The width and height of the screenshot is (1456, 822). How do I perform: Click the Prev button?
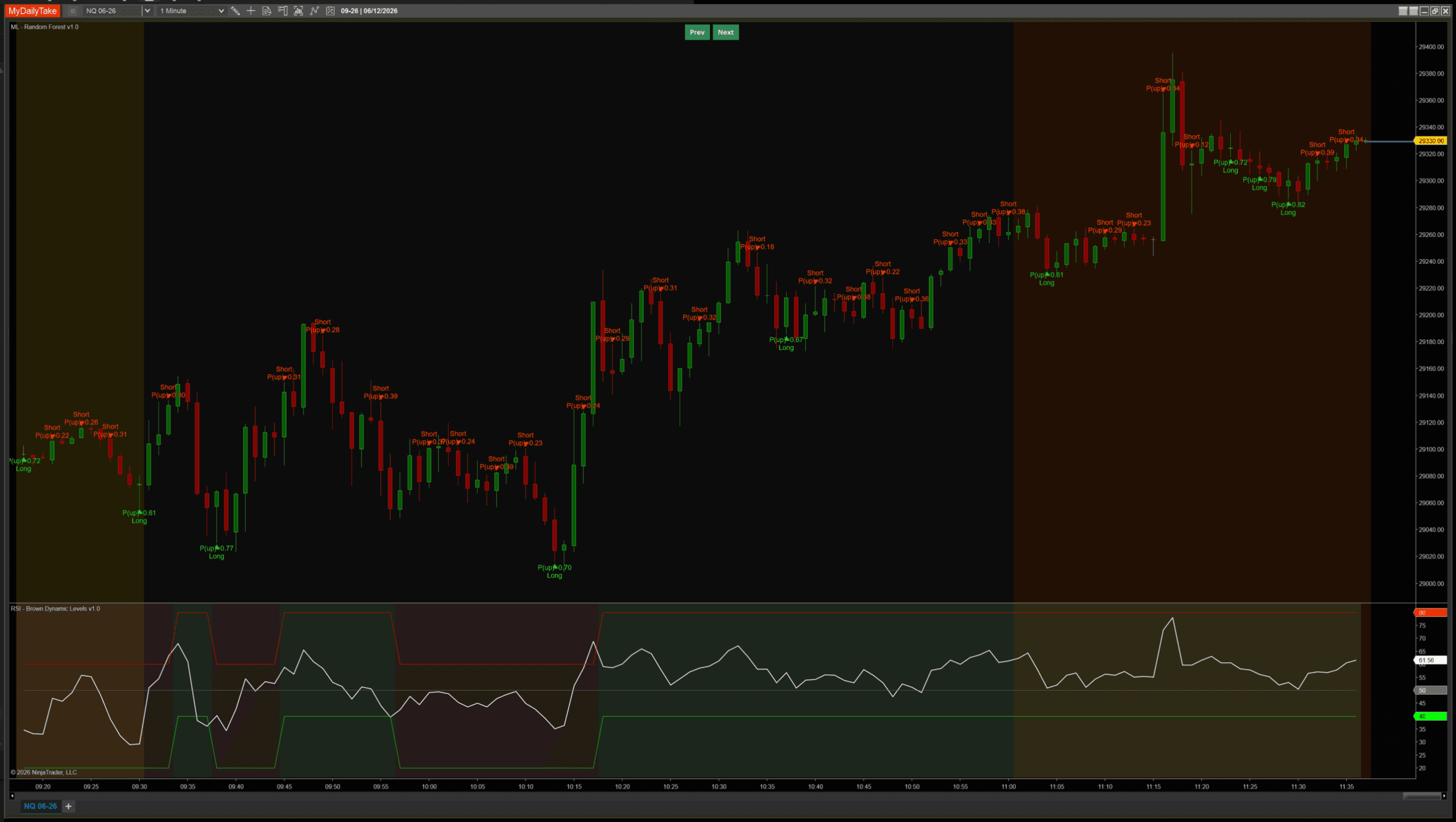pos(697,32)
